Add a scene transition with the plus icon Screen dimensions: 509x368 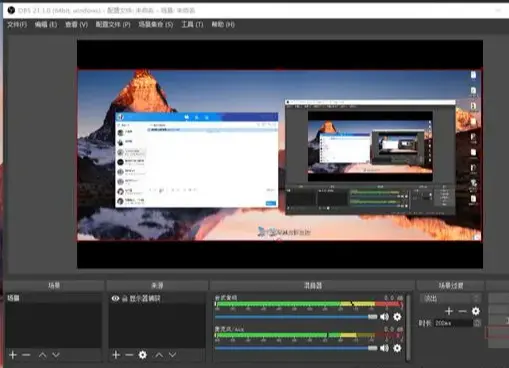coord(449,311)
